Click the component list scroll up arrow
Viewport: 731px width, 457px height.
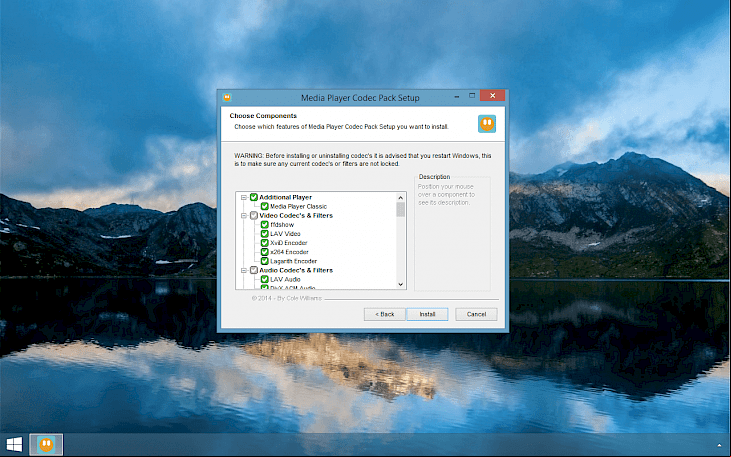400,197
